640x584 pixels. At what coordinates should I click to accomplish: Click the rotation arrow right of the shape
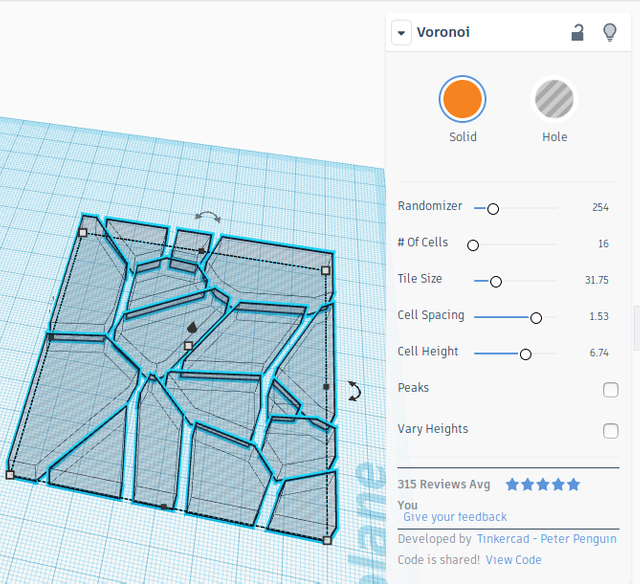(x=354, y=391)
